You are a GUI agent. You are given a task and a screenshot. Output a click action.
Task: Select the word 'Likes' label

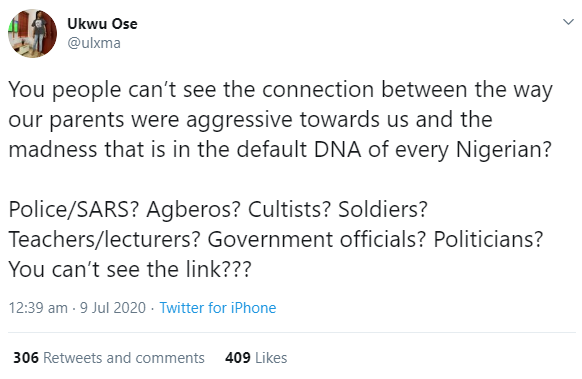[x=271, y=358]
